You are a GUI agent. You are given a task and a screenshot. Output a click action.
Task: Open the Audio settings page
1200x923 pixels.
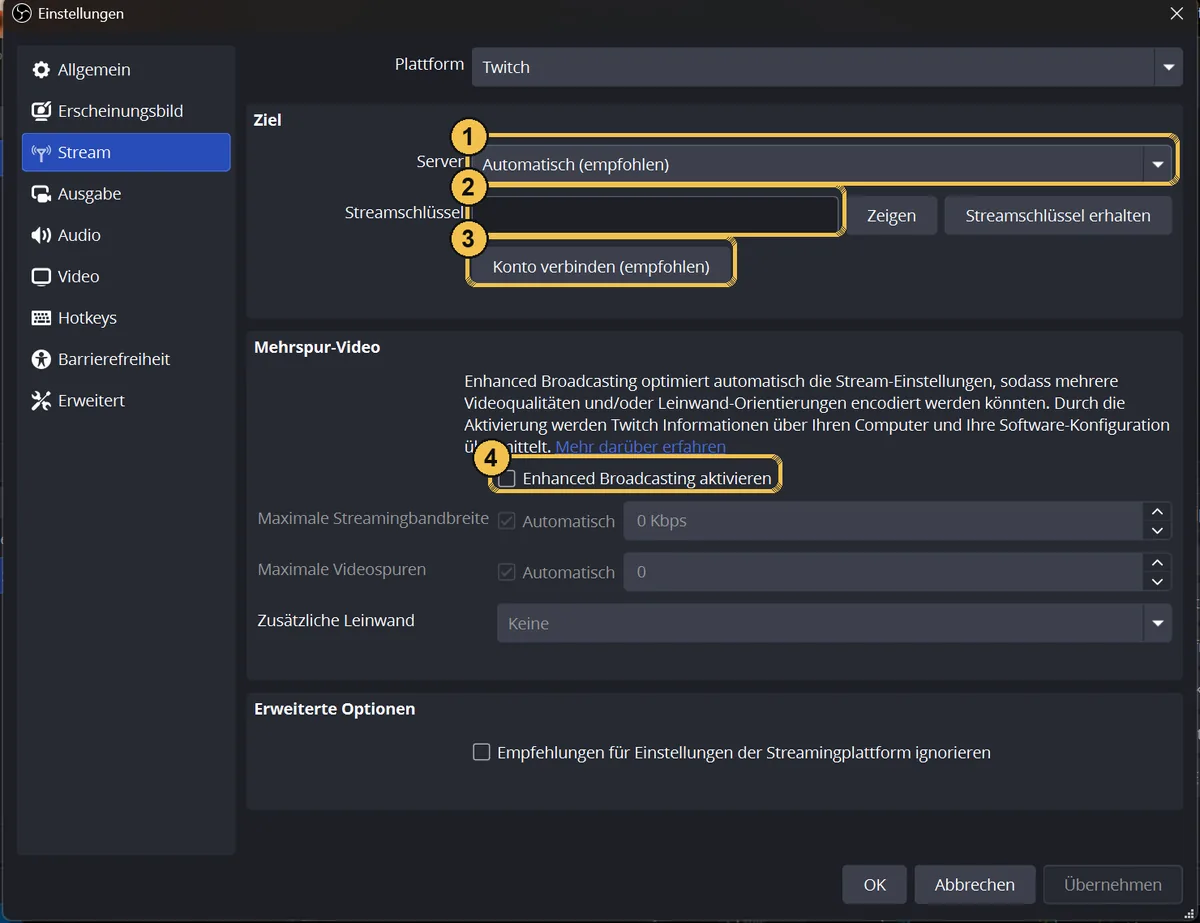click(x=126, y=235)
